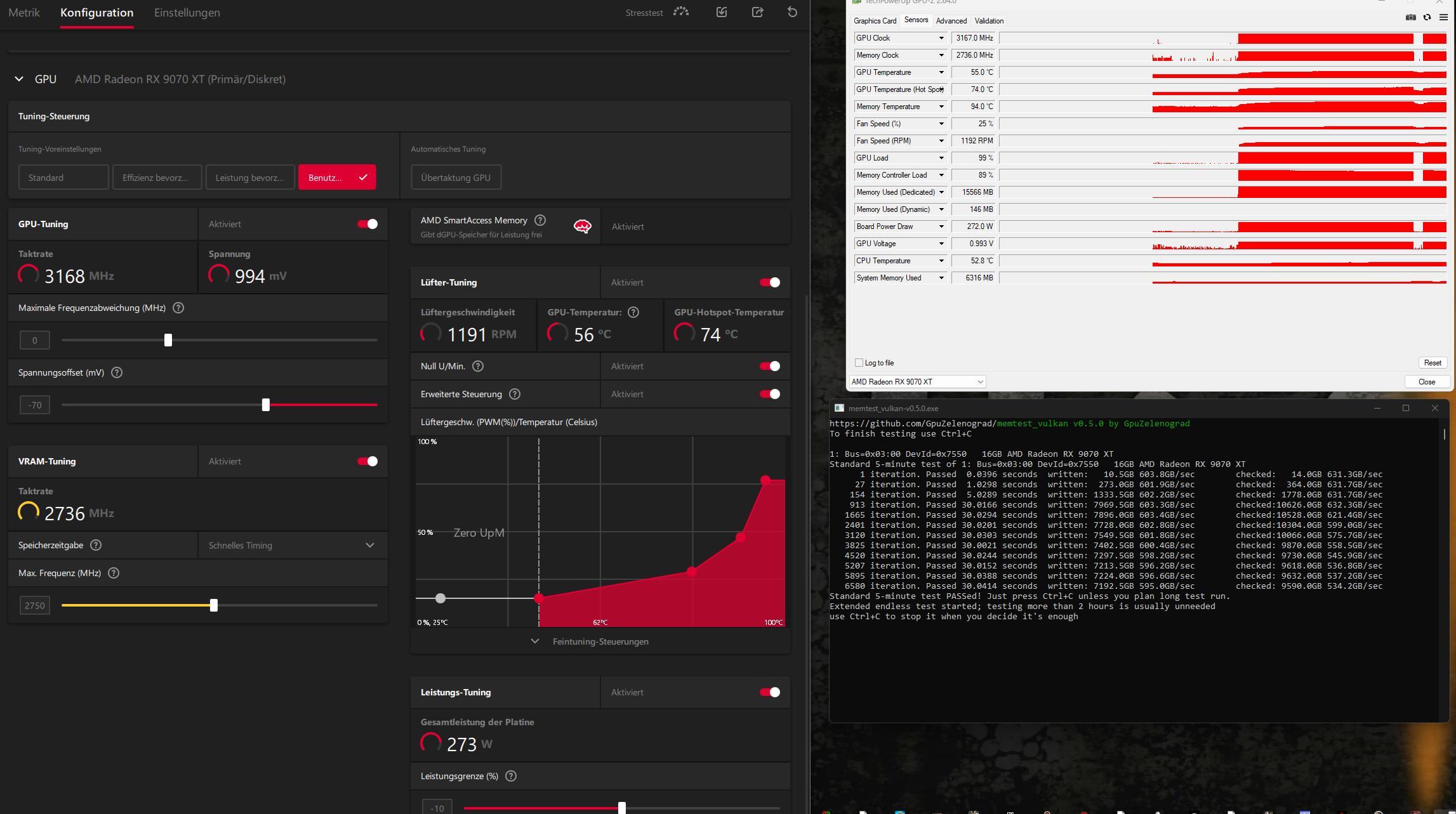
Task: Open help icon next to Max. Frequenz (MHz)
Action: [114, 573]
